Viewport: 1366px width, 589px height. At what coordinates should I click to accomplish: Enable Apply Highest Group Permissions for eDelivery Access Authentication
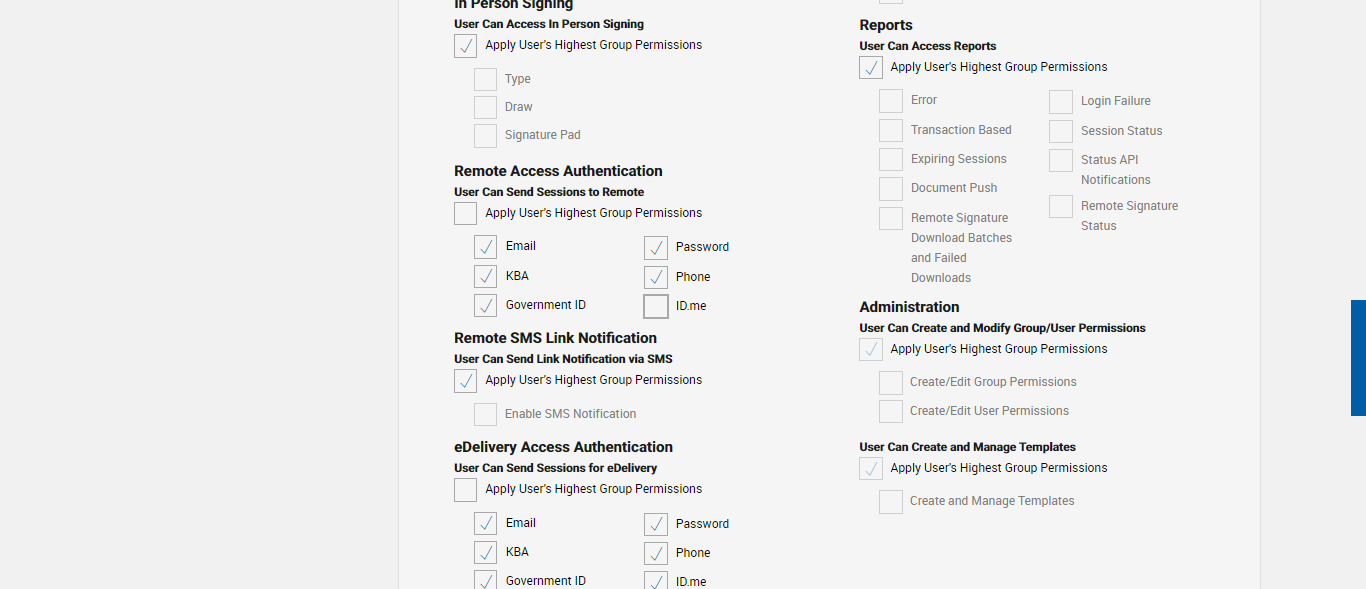point(465,490)
